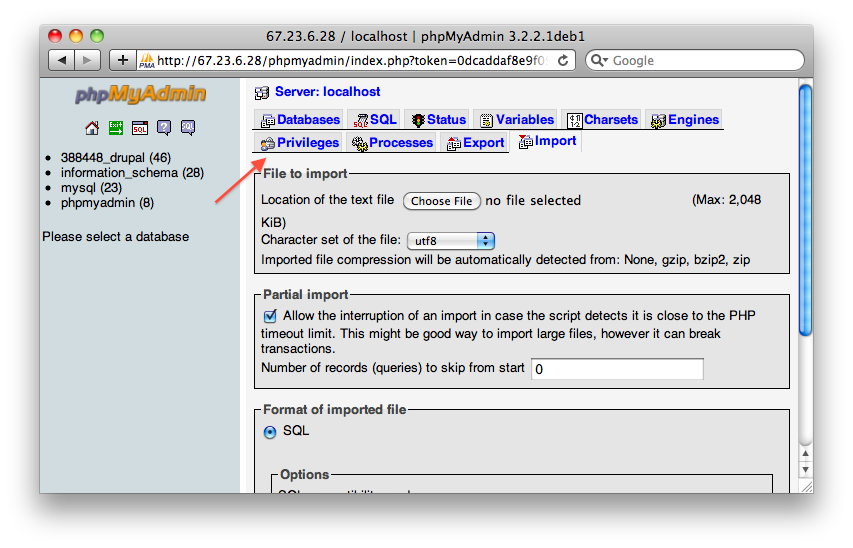Open the Status tab
This screenshot has height=548, width=853.
coord(438,120)
